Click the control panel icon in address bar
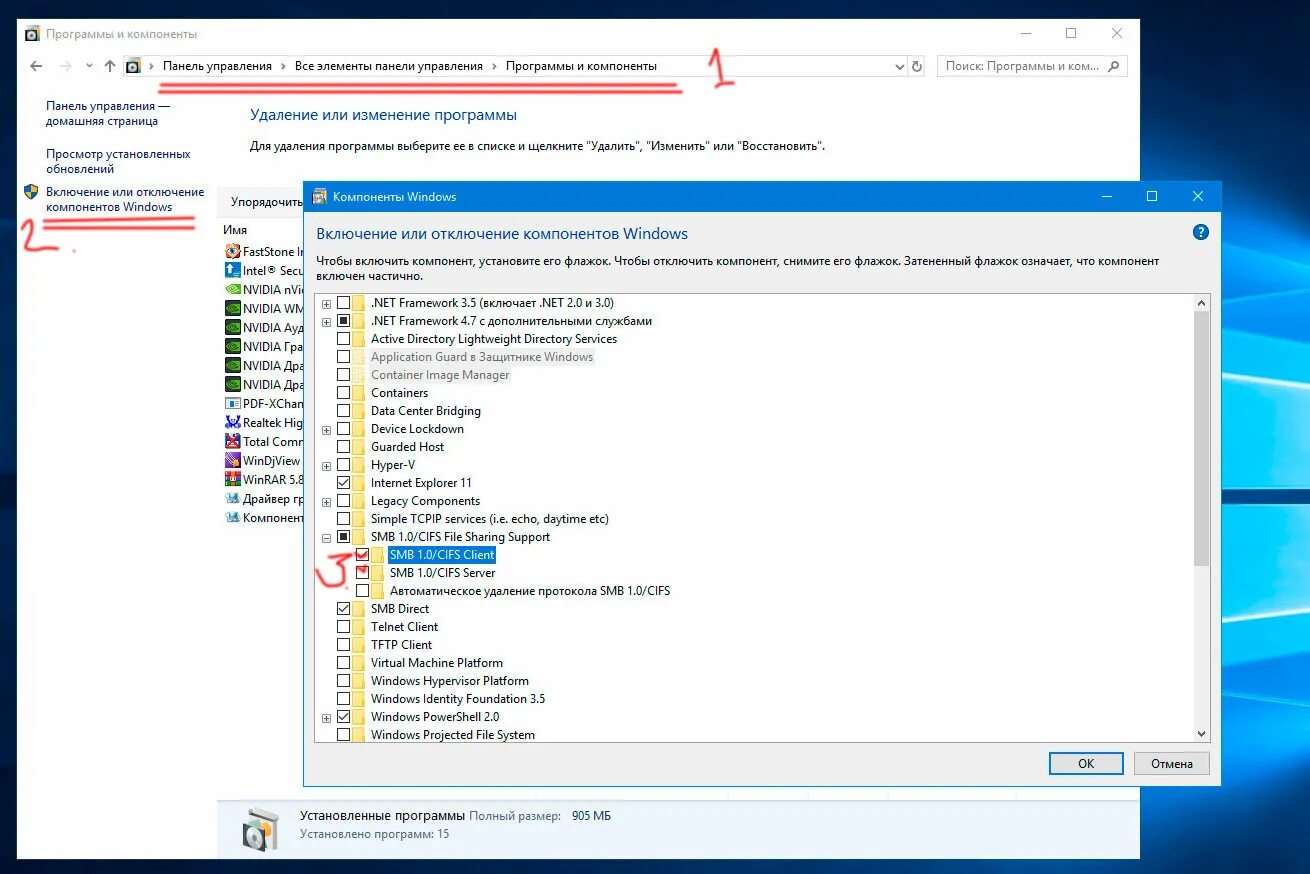This screenshot has height=874, width=1310. click(x=133, y=66)
